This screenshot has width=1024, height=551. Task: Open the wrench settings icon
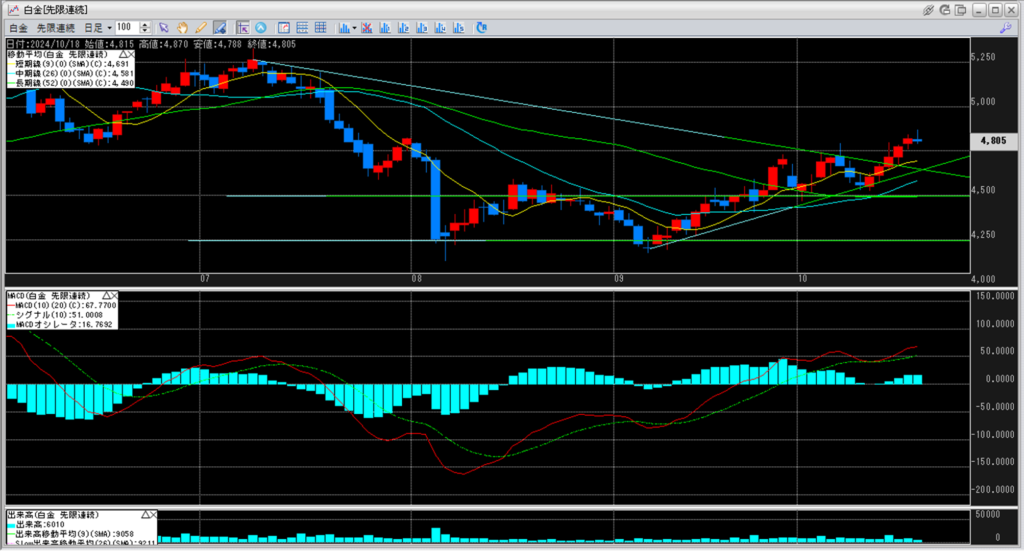point(1006,28)
